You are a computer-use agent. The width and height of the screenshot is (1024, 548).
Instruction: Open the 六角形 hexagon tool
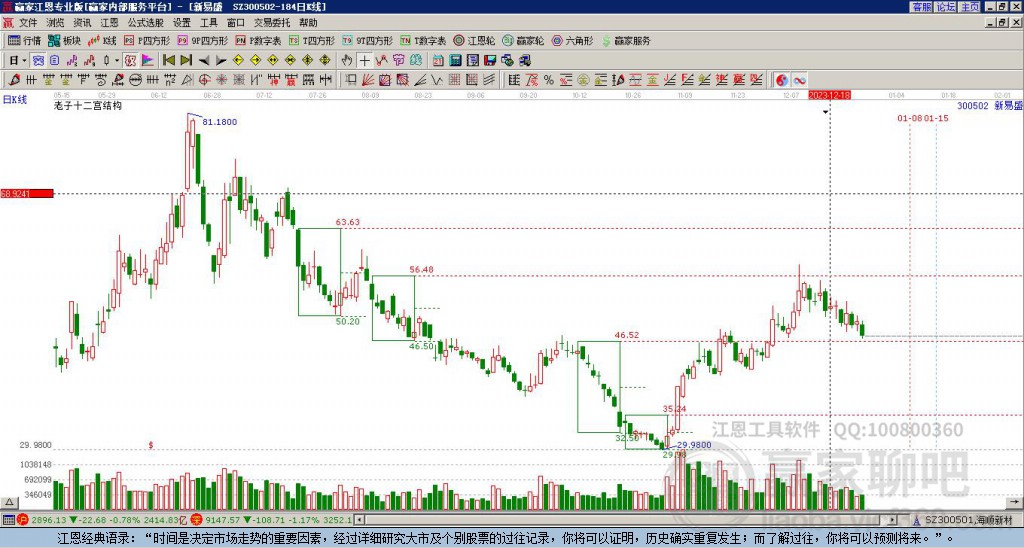572,40
